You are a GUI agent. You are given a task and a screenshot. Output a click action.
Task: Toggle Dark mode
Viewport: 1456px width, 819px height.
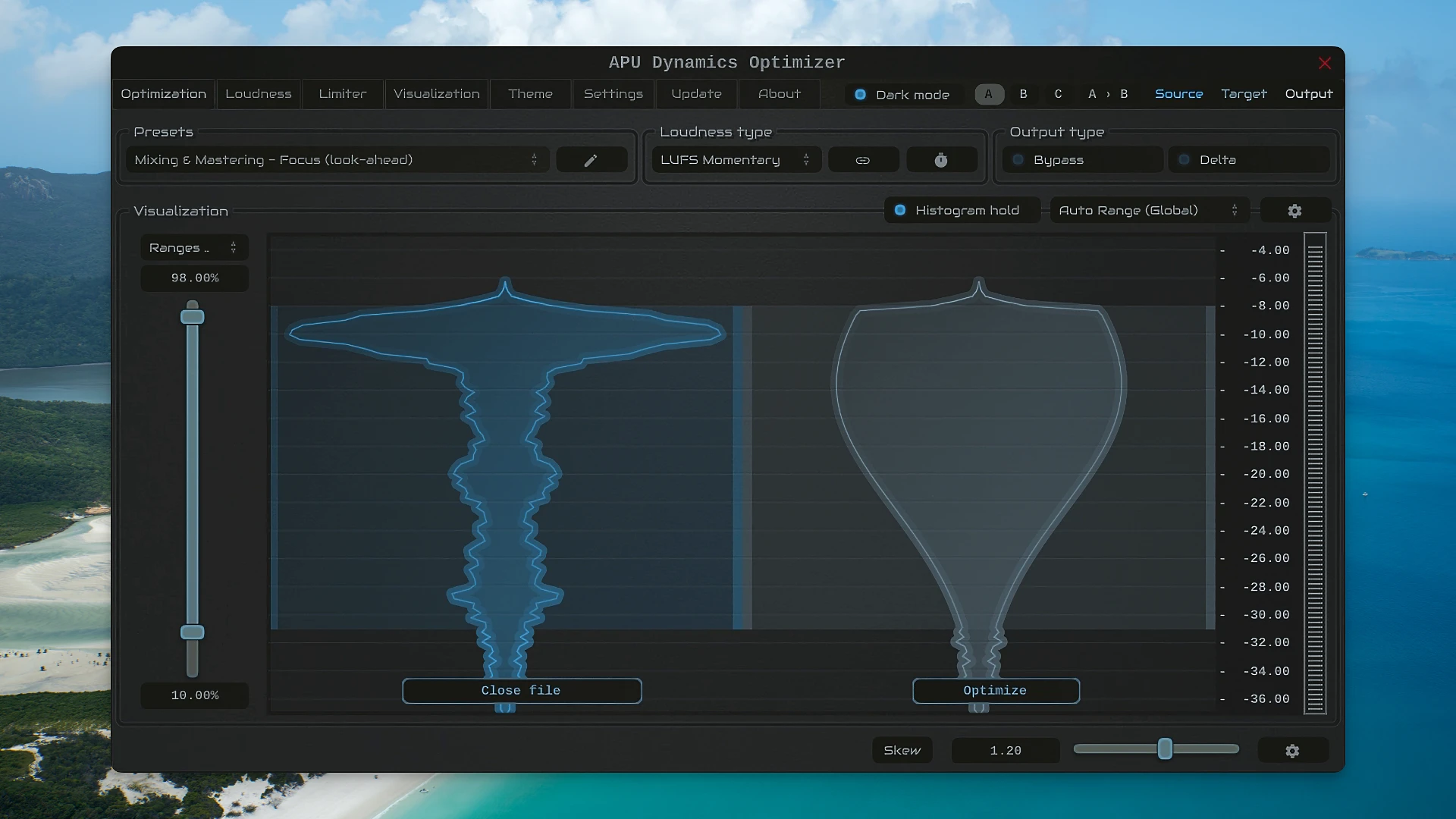tap(902, 95)
